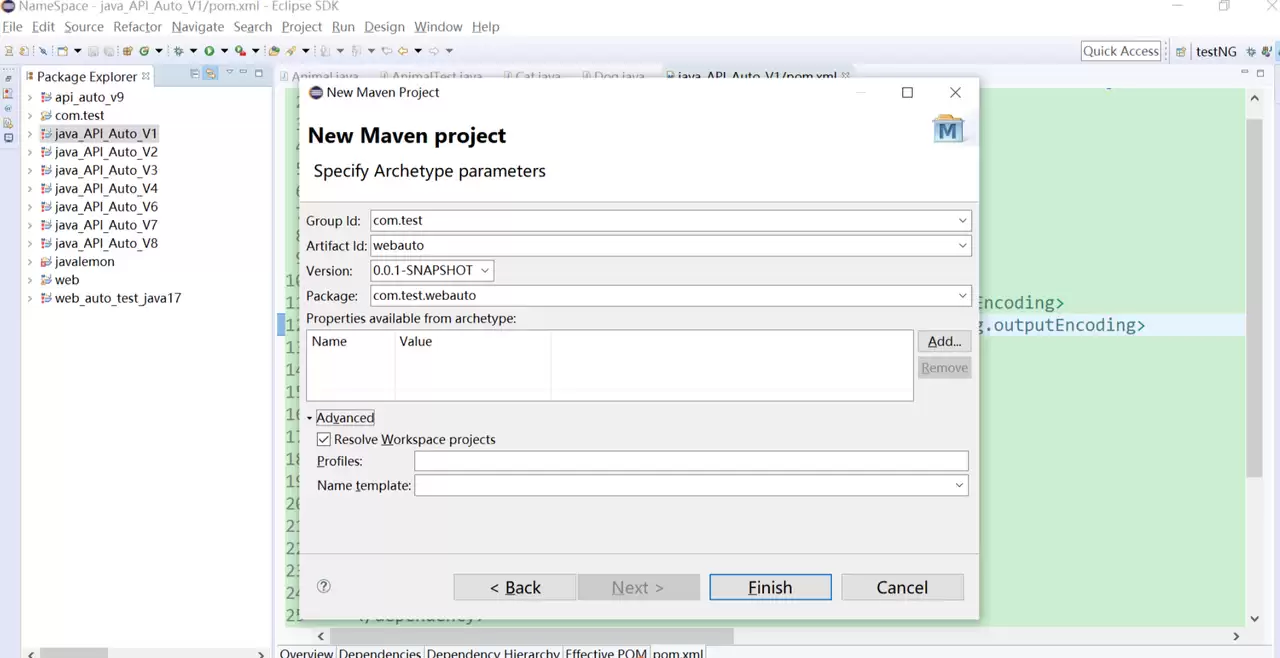The width and height of the screenshot is (1280, 658).
Task: Click Collapse All in Package Explorer
Action: pyautogui.click(x=195, y=74)
